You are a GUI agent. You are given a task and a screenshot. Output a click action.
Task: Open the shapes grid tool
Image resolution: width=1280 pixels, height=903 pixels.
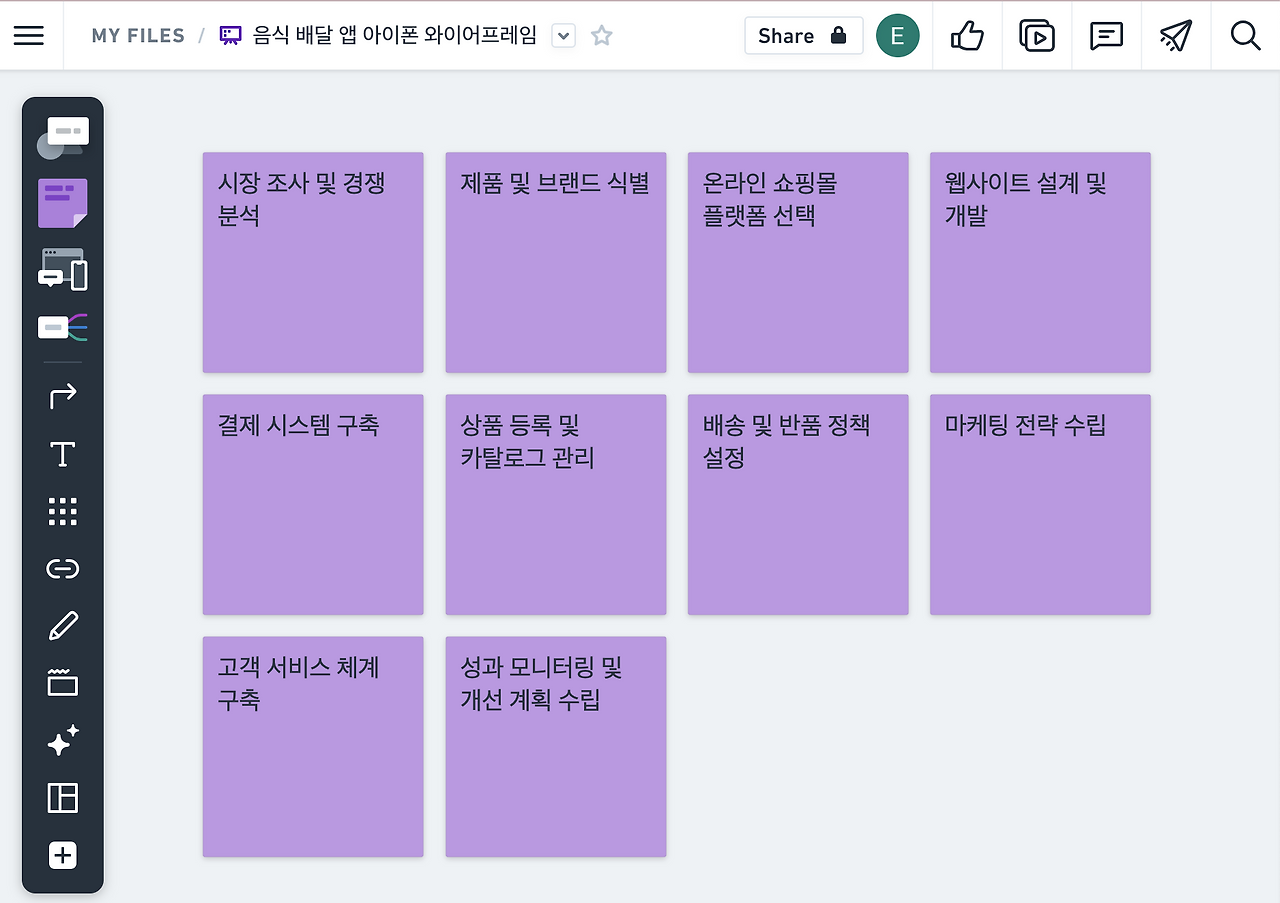(x=62, y=511)
